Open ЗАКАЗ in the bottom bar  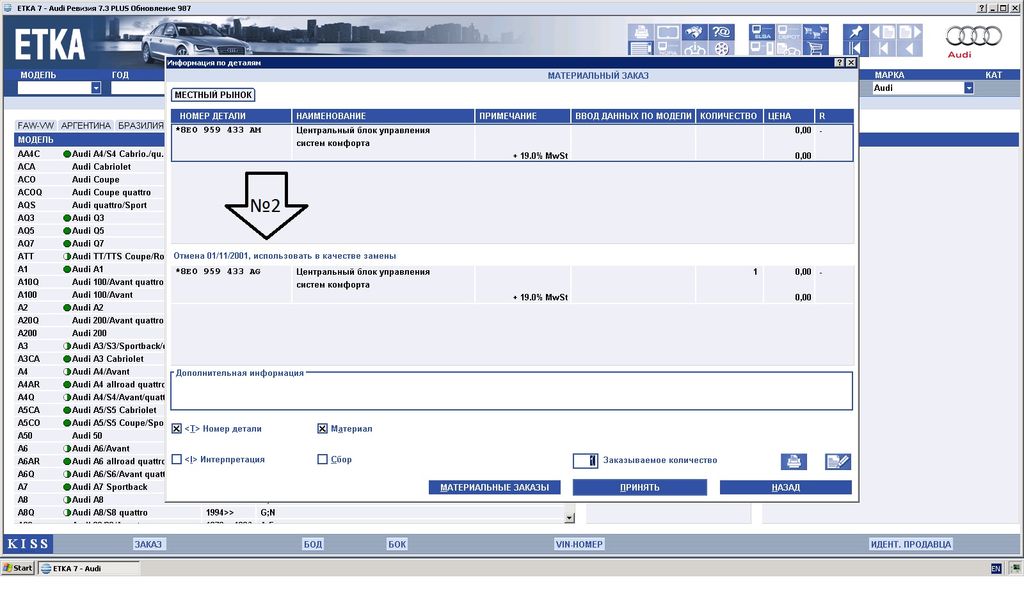tap(148, 544)
